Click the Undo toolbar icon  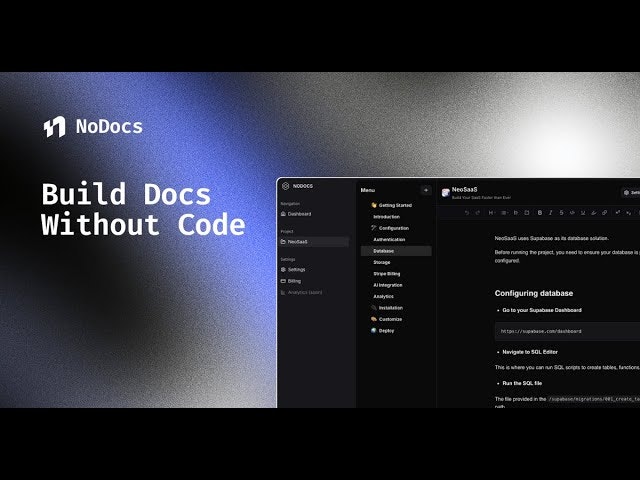click(x=467, y=213)
